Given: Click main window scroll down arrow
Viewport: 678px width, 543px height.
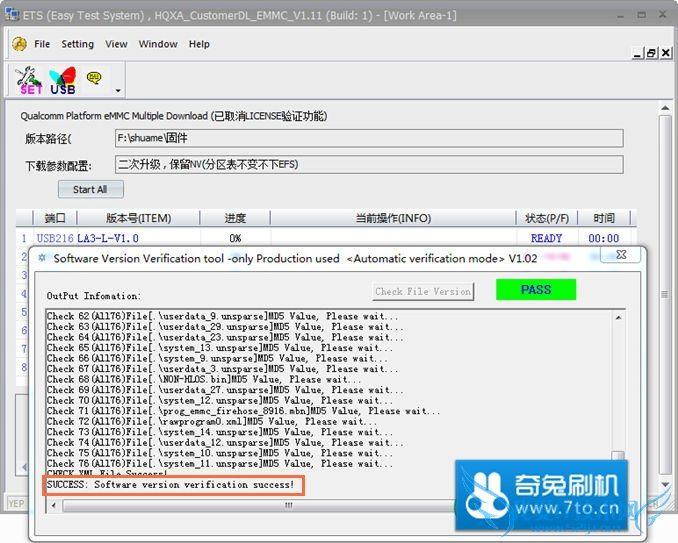Looking at the screenshot, I should point(665,485).
